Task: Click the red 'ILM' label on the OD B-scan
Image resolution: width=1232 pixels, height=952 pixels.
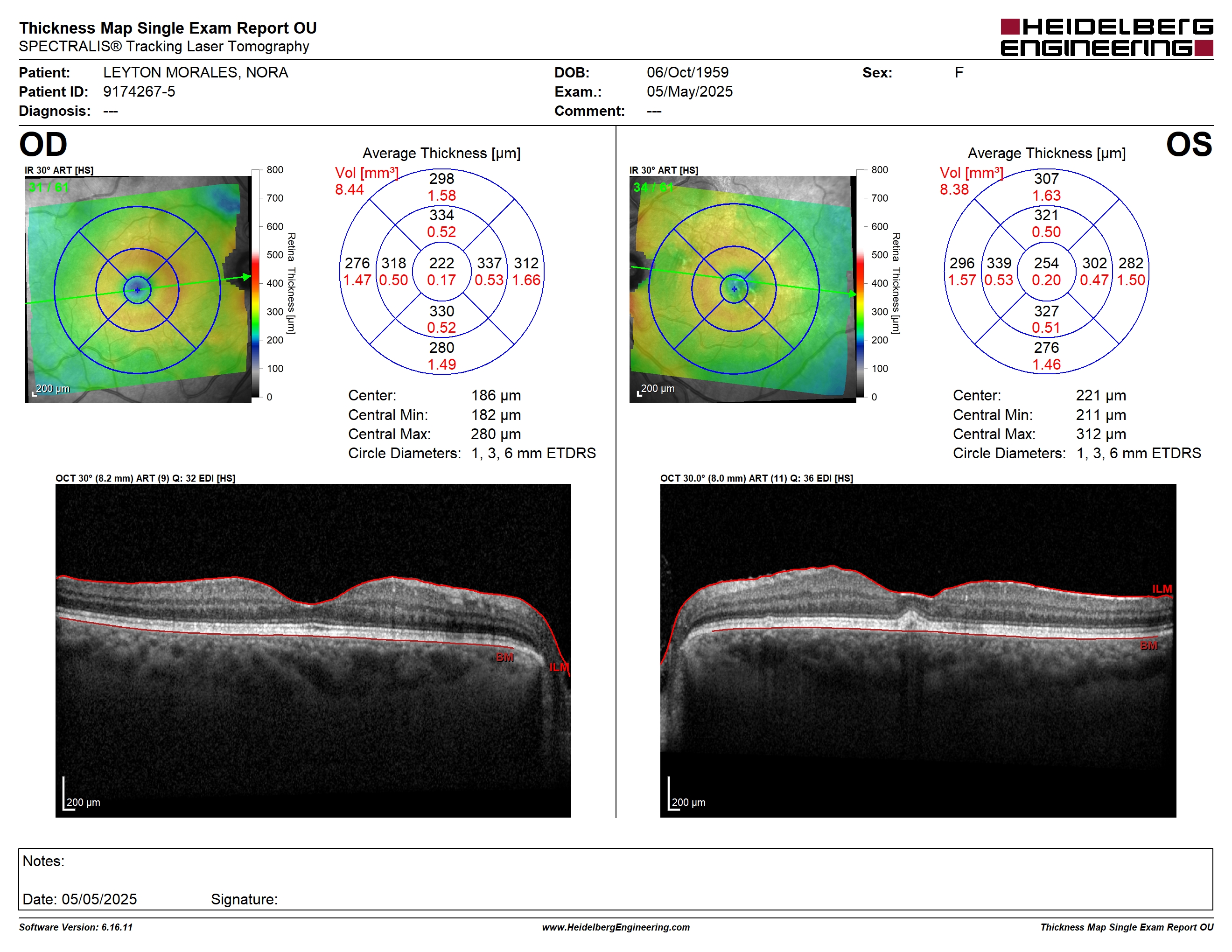Action: pos(559,667)
